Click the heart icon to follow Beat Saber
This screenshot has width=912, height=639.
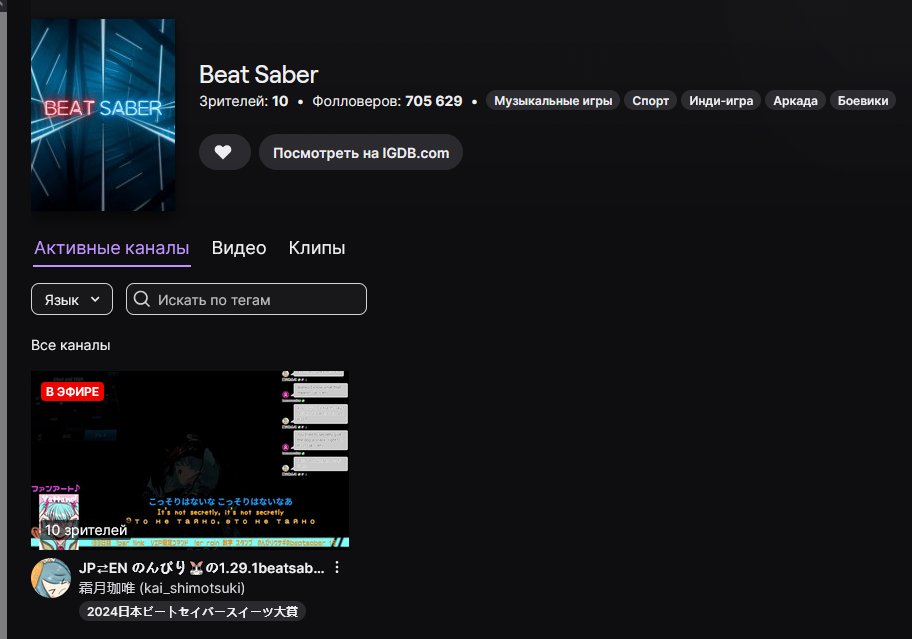(224, 152)
